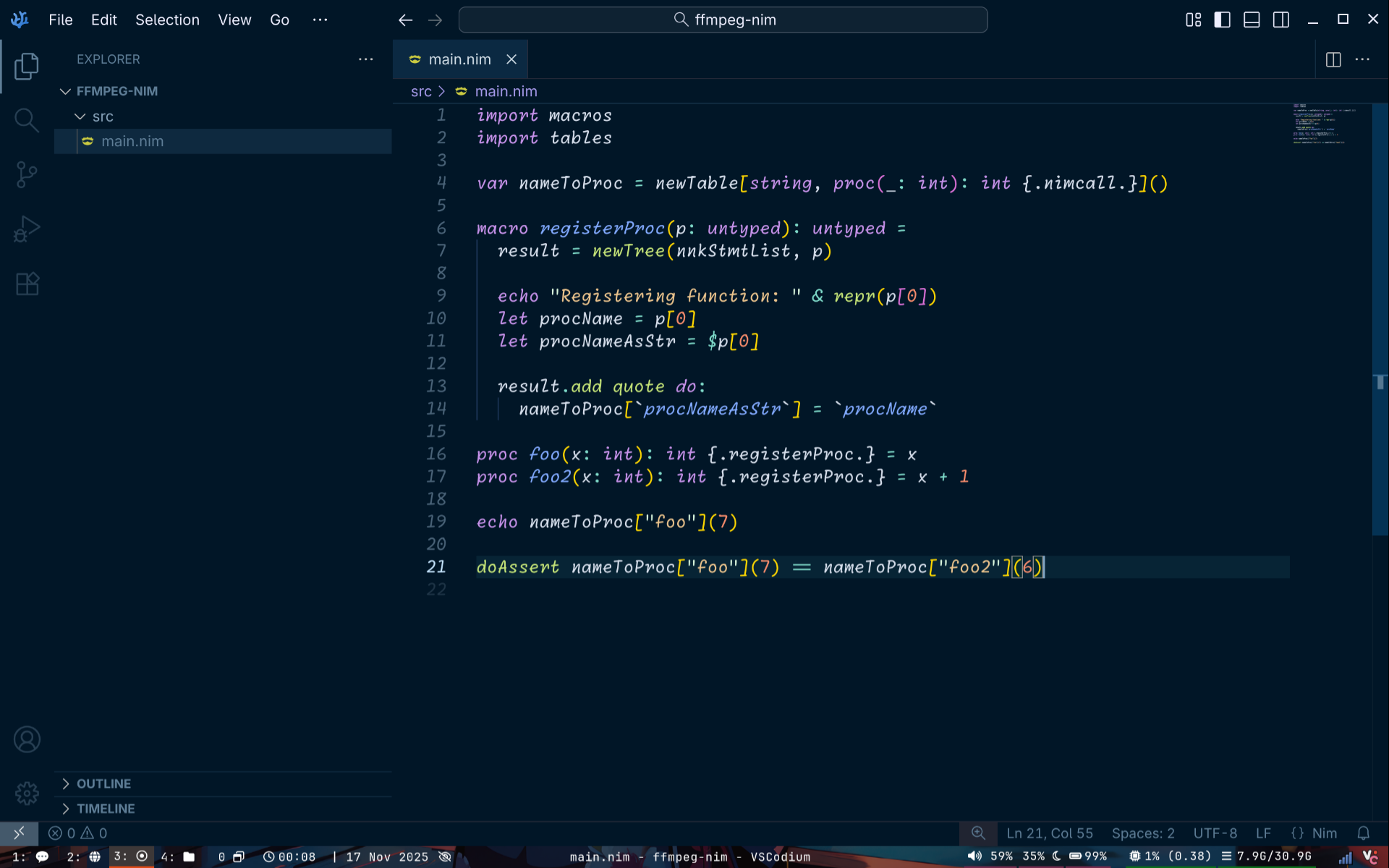
Task: Click the ffmpeg-nim command center search box
Action: pyautogui.click(x=723, y=20)
